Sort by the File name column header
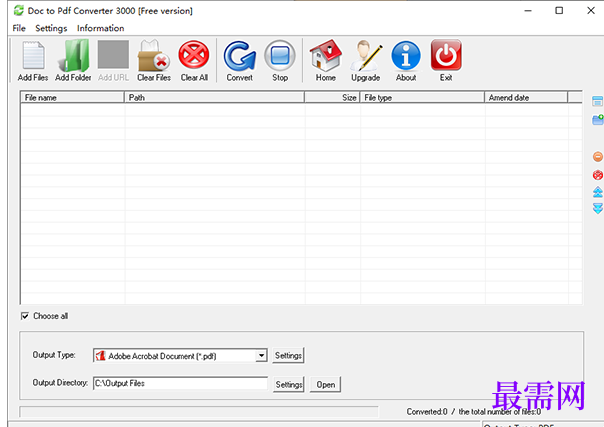Screen dimensions: 604x427 coord(72,97)
